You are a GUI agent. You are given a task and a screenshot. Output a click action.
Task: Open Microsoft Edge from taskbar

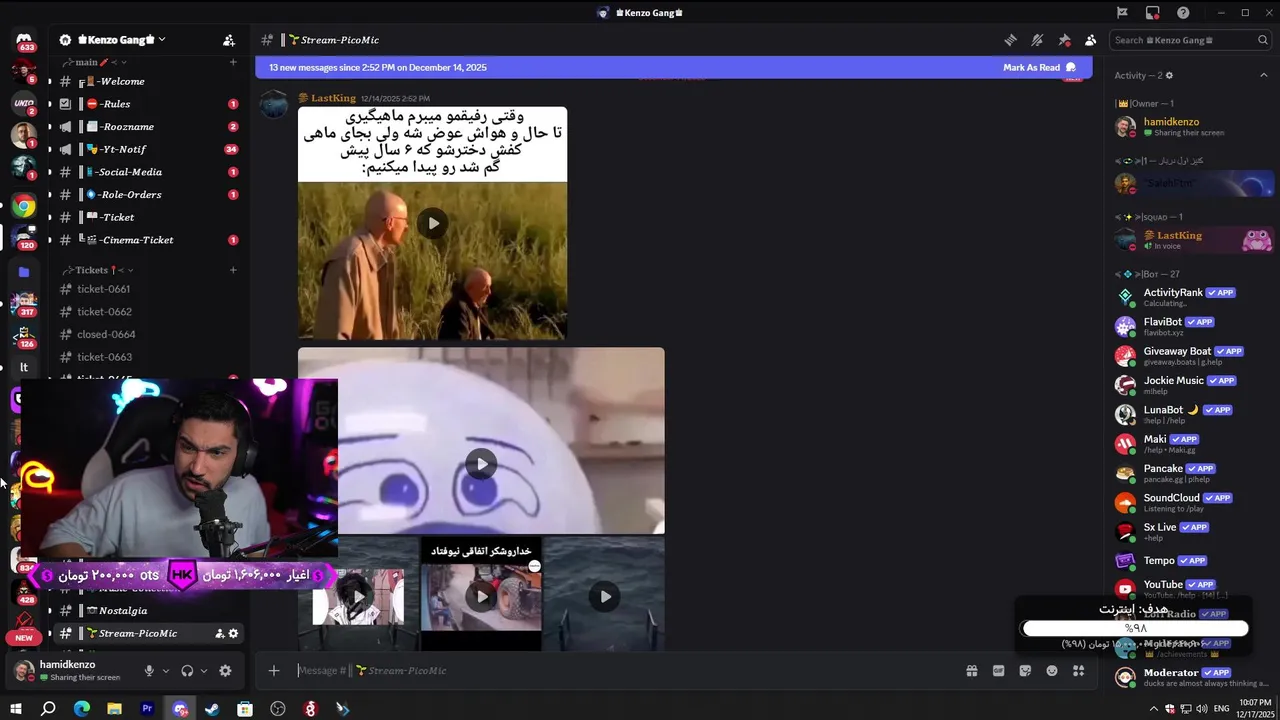pyautogui.click(x=81, y=709)
